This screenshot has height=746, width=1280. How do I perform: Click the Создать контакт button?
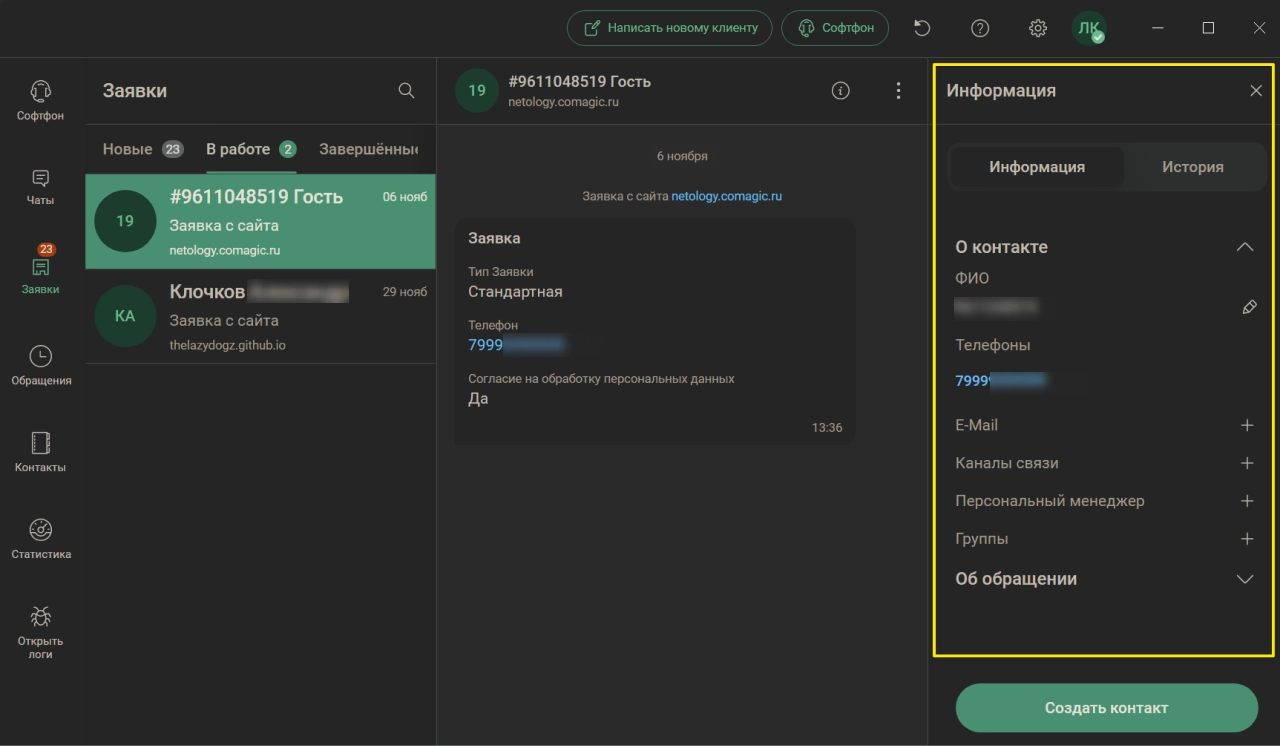[x=1106, y=708]
